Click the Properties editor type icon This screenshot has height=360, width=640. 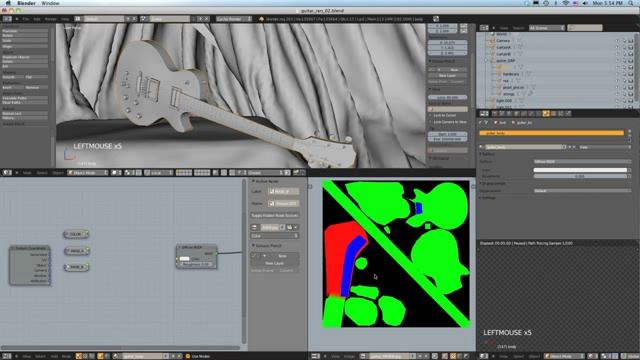point(484,113)
